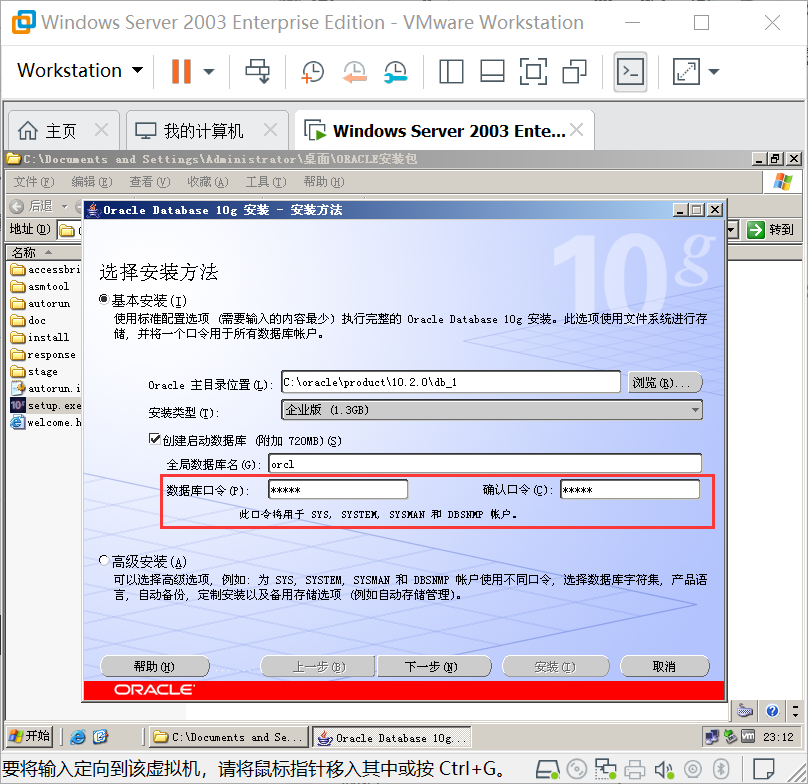Open the 查看(V) menu in Explorer
This screenshot has height=784, width=808.
pyautogui.click(x=149, y=182)
